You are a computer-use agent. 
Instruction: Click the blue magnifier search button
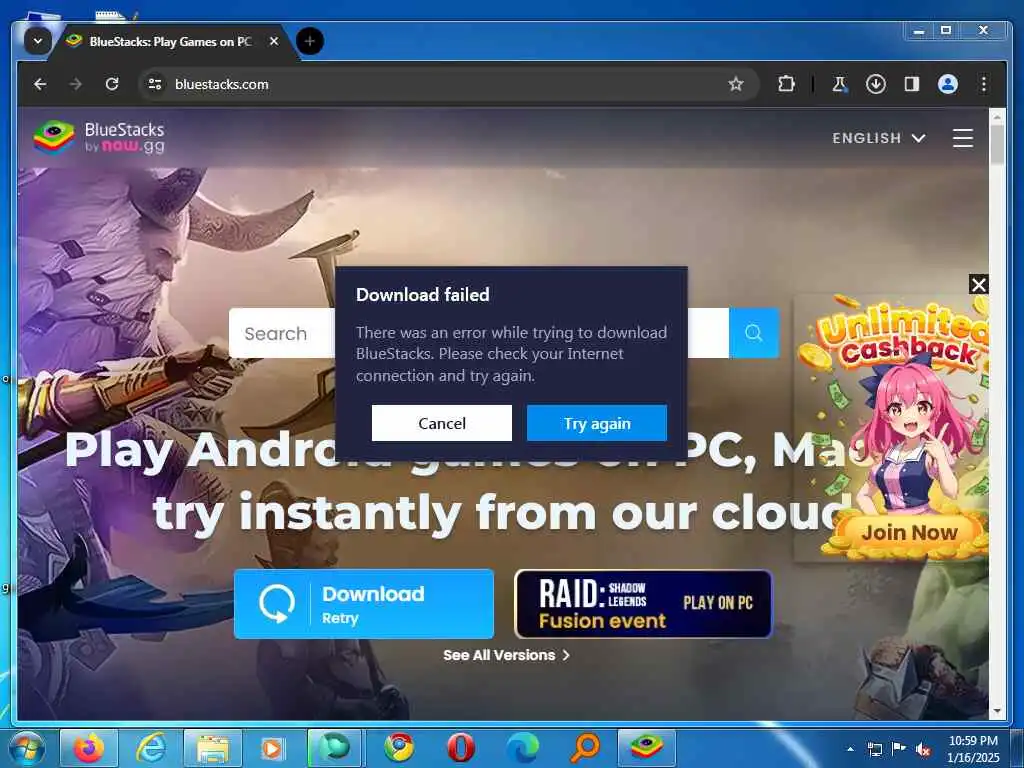pos(754,333)
